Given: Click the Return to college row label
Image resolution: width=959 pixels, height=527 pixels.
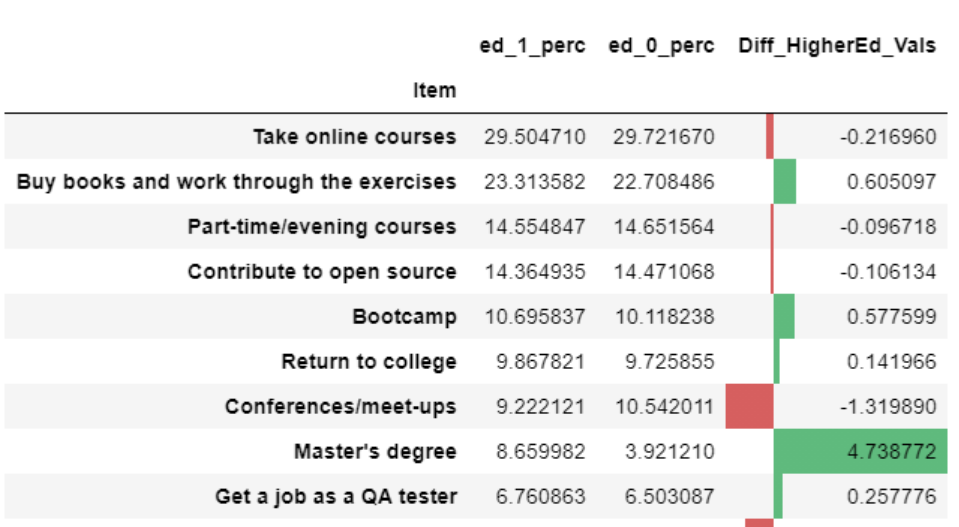Looking at the screenshot, I should pos(368,361).
